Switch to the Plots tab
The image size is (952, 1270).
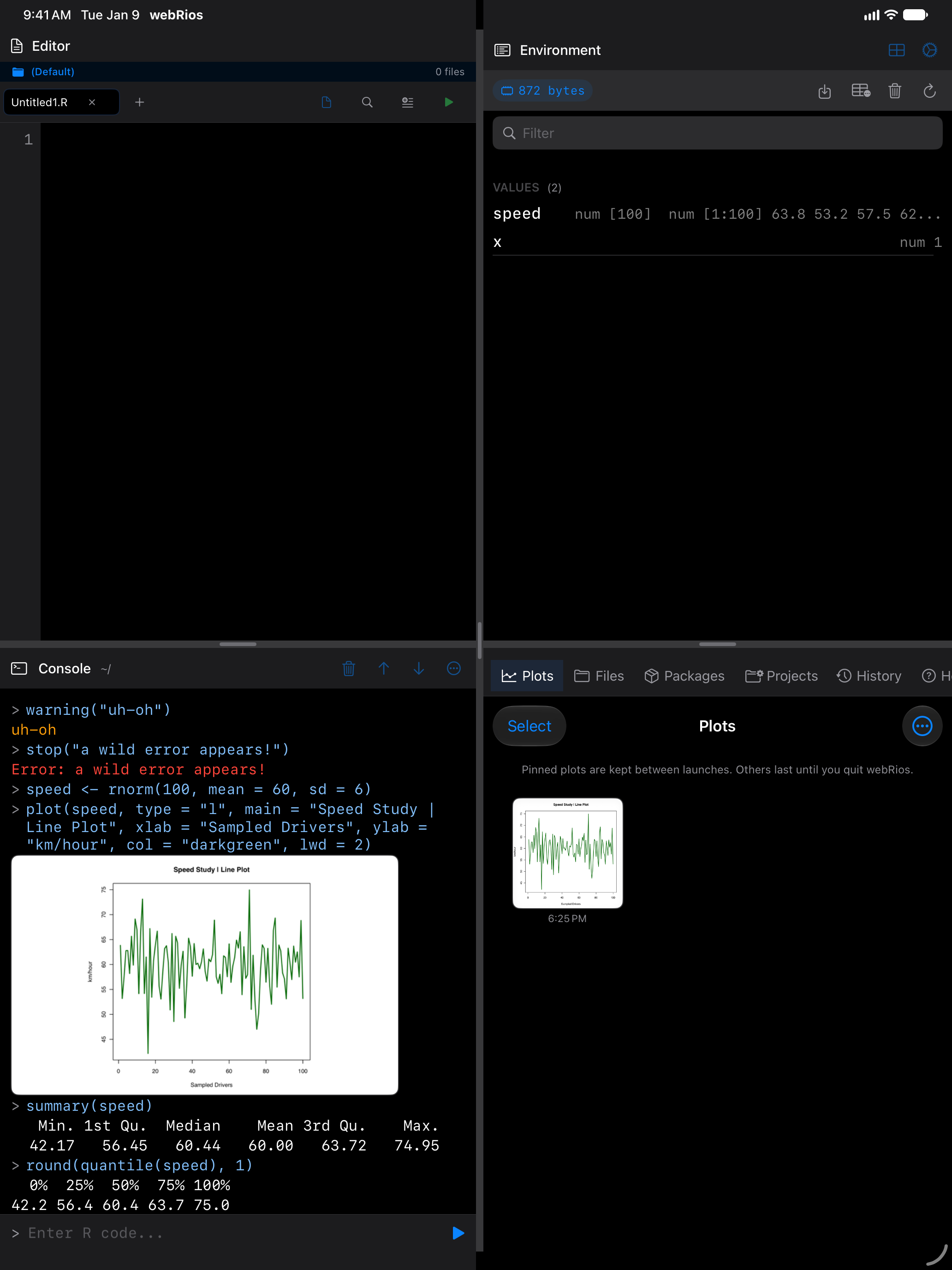(527, 676)
